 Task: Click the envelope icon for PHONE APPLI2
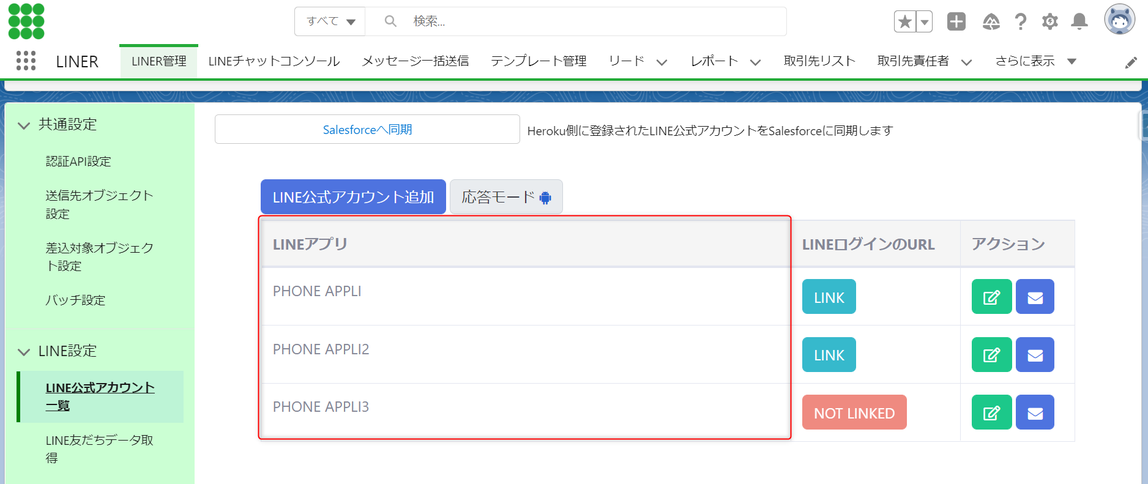click(x=1035, y=355)
